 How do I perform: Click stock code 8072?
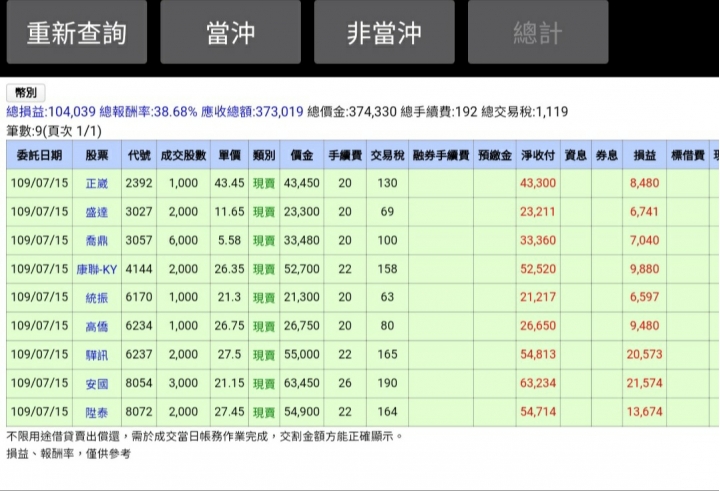(139, 412)
